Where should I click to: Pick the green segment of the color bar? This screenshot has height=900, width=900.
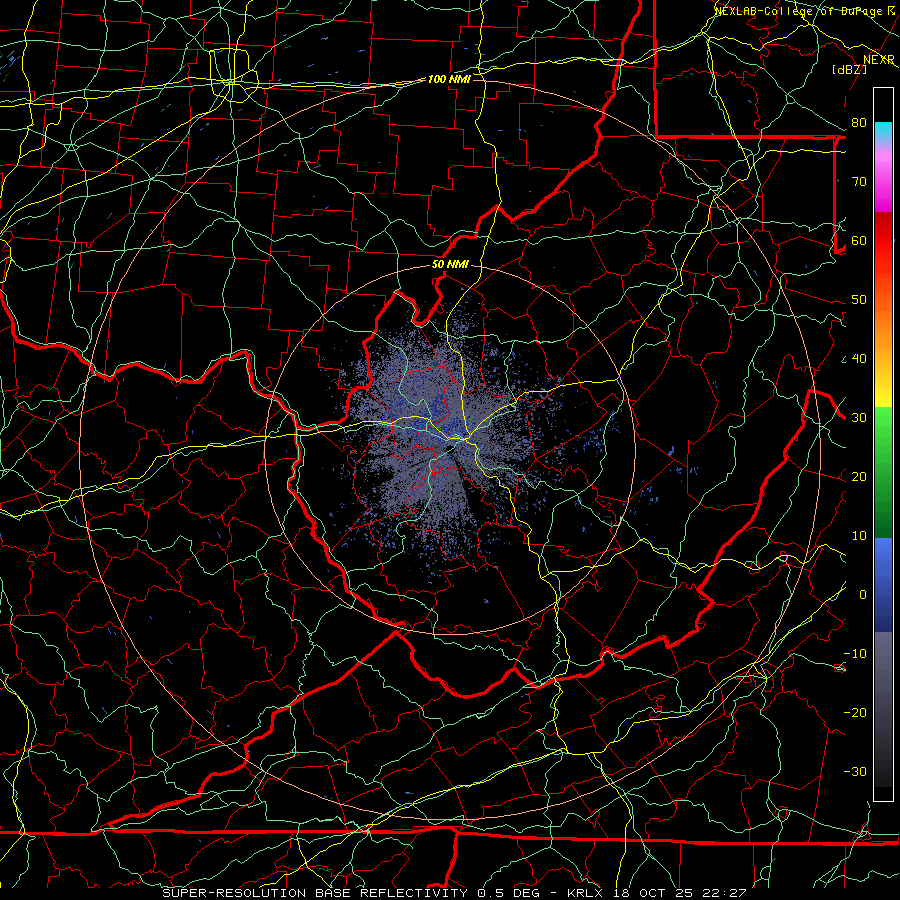pos(883,472)
